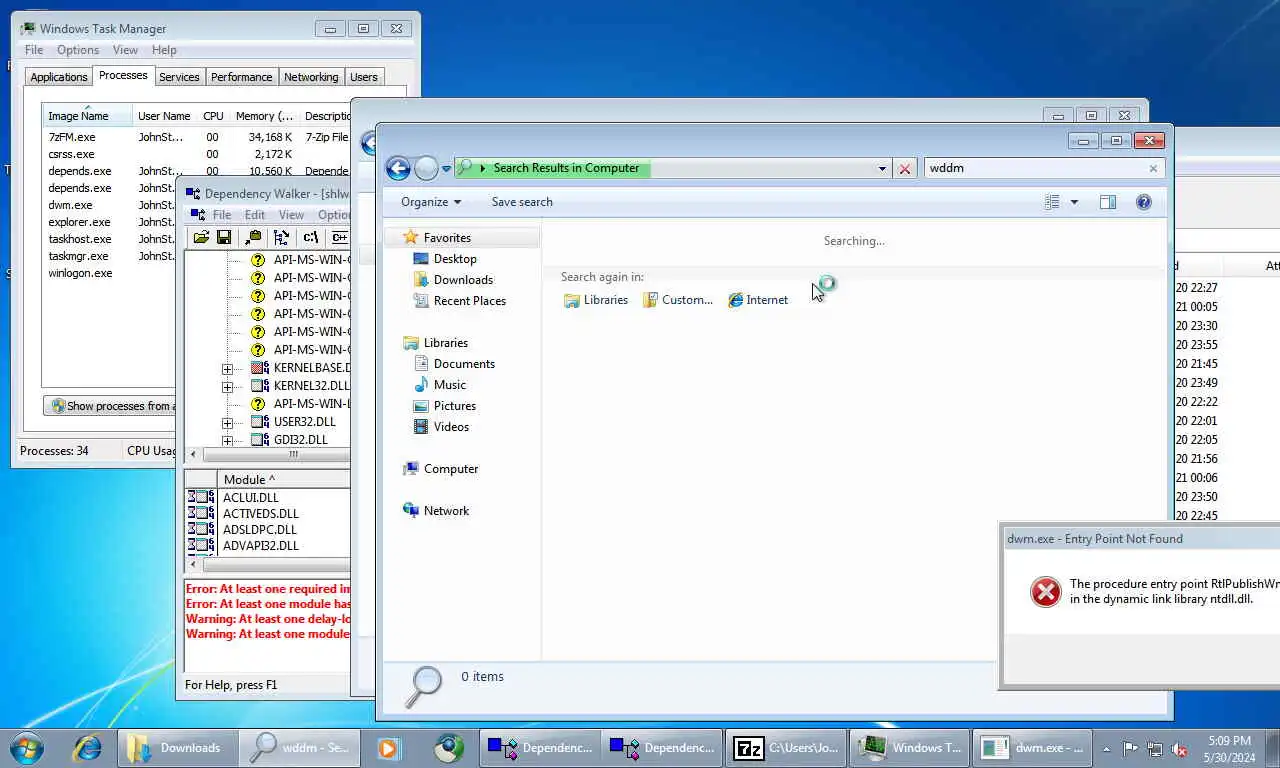Switch to the Applications tab in Task Manager
The height and width of the screenshot is (768, 1280).
coord(59,77)
